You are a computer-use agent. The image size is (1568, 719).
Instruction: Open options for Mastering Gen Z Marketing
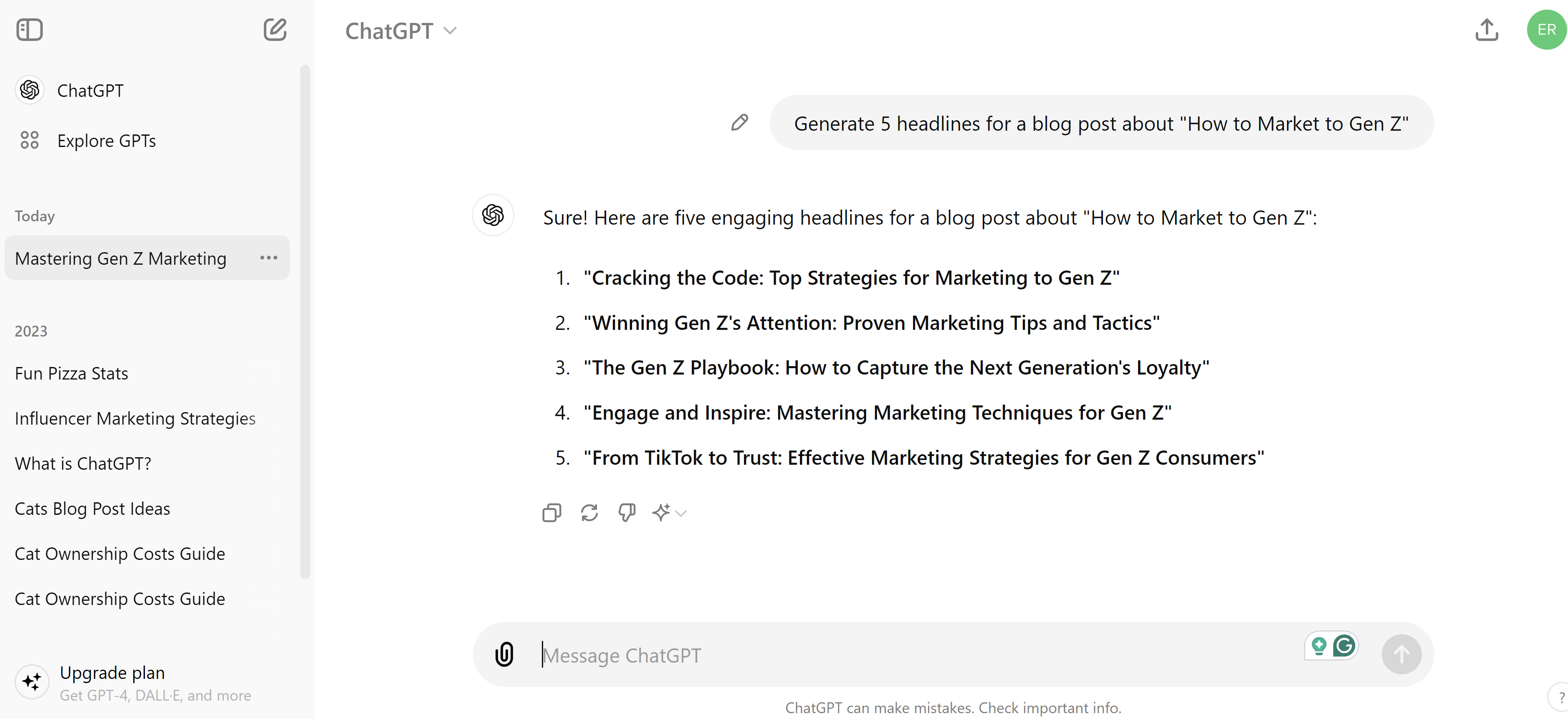pyautogui.click(x=268, y=258)
